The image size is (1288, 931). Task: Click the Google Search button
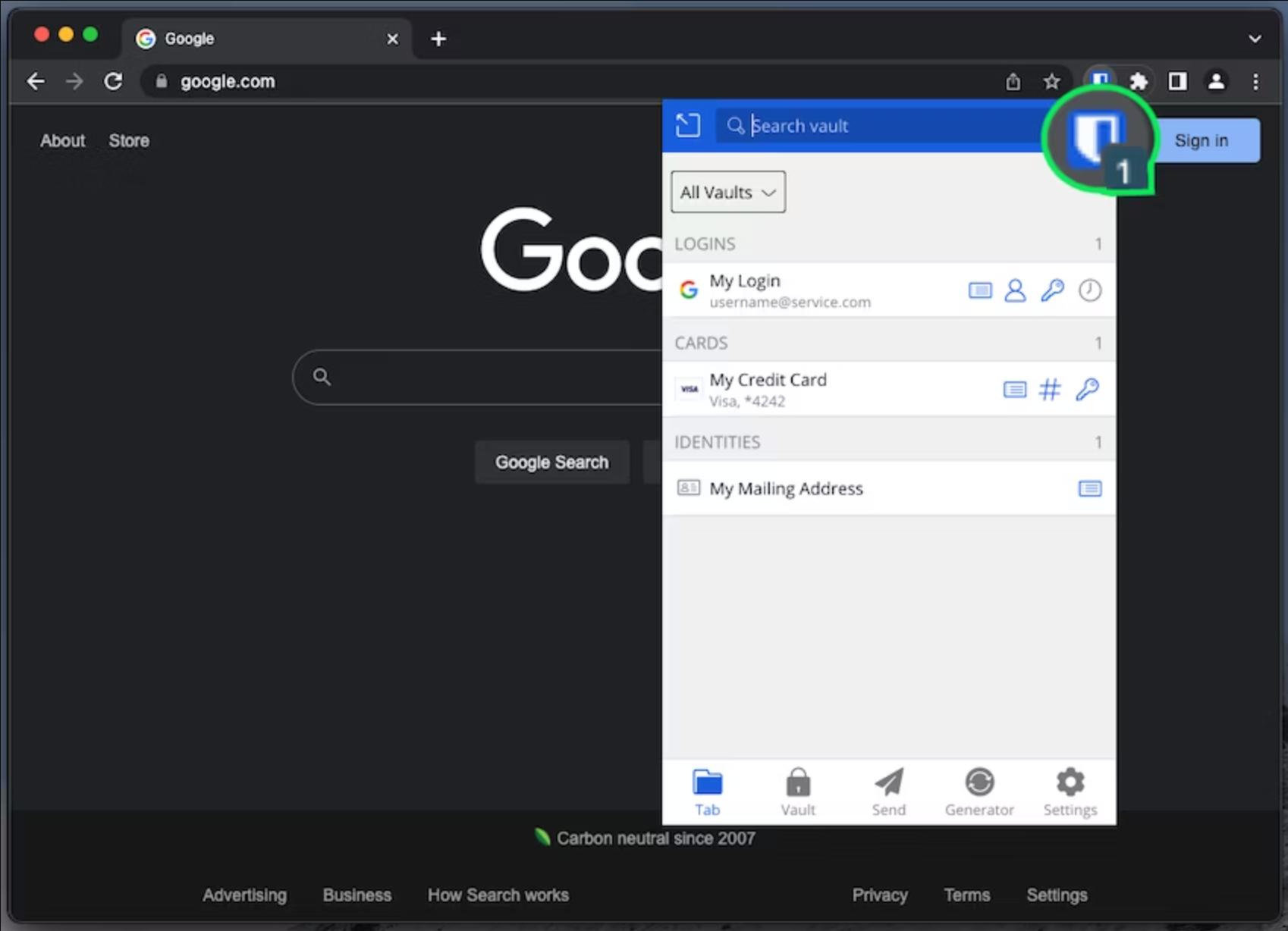552,462
